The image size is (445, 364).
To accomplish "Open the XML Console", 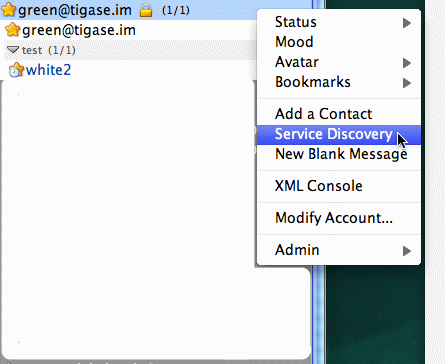I will [339, 186].
